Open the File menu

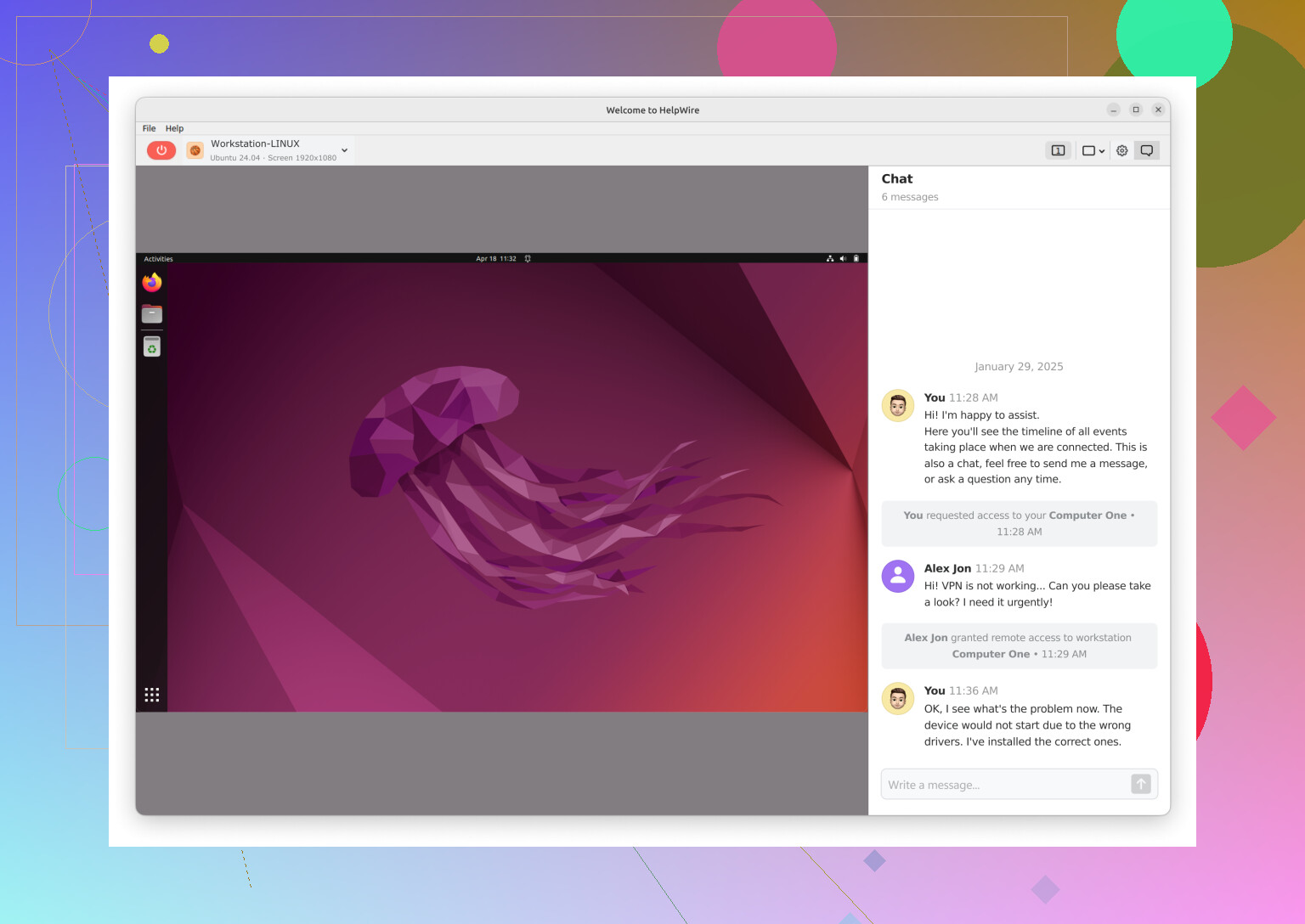(149, 128)
